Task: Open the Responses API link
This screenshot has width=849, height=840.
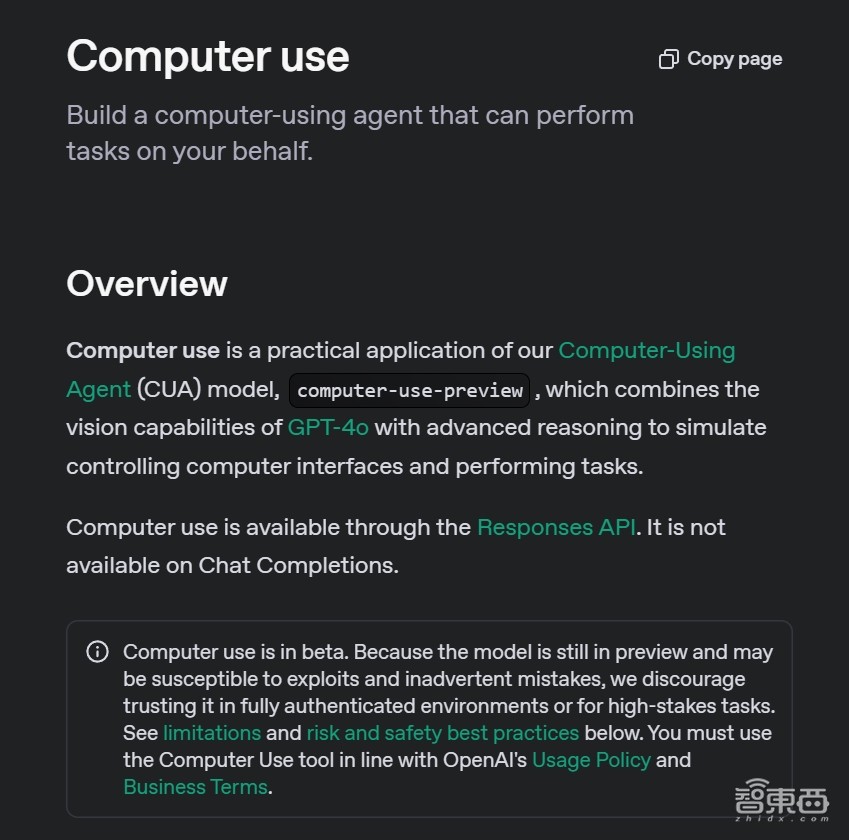Action: (x=556, y=527)
